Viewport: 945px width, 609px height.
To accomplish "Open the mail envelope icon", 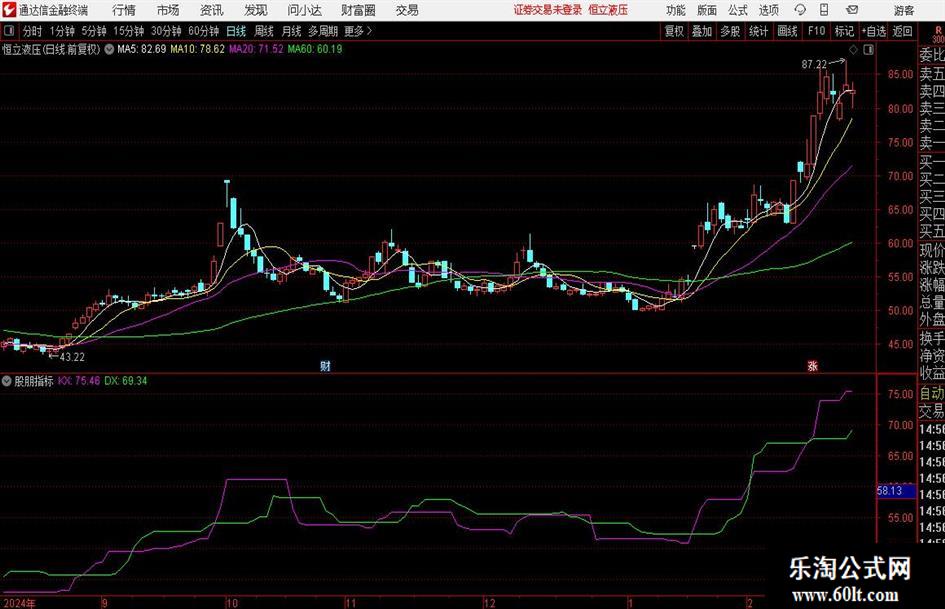I will pos(852,10).
